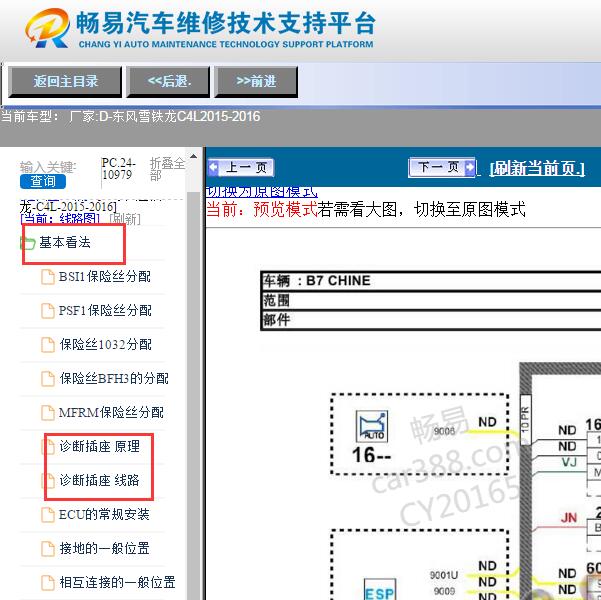Click 折叠全部 to collapse tree
Screen dimensions: 601x600
(167, 169)
